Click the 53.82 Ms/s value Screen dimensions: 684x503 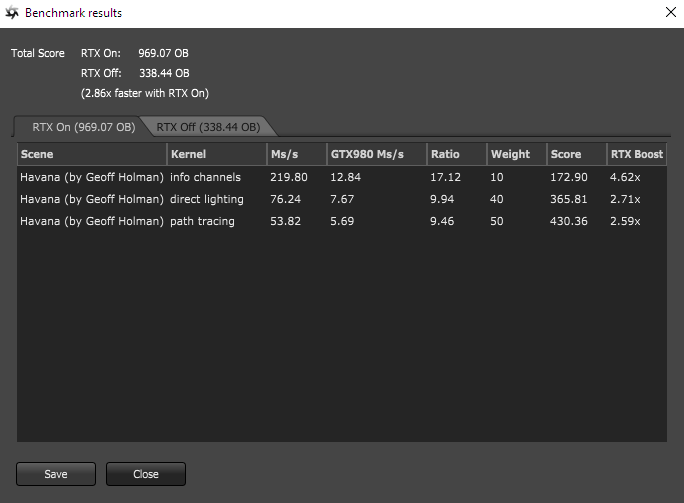pyautogui.click(x=285, y=221)
